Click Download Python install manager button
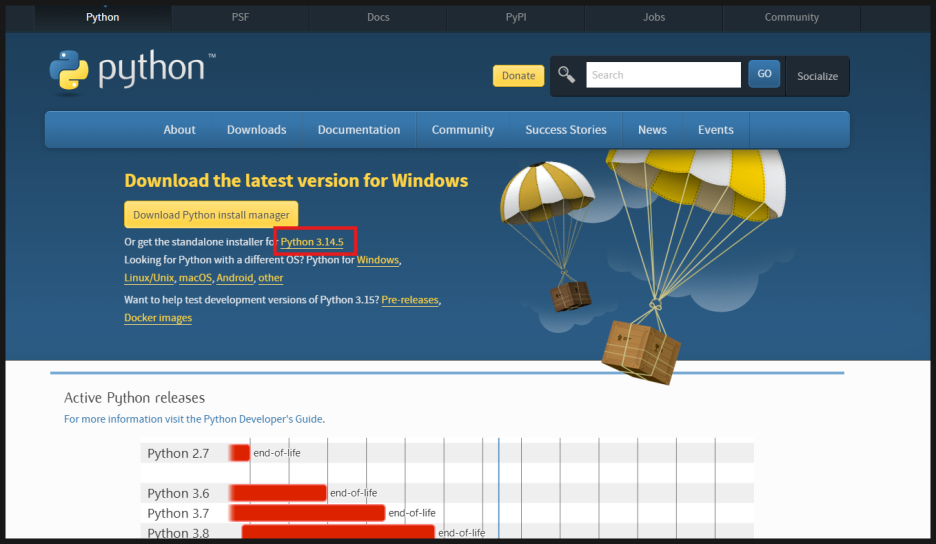Screen dimensions: 936x544 (x=211, y=215)
